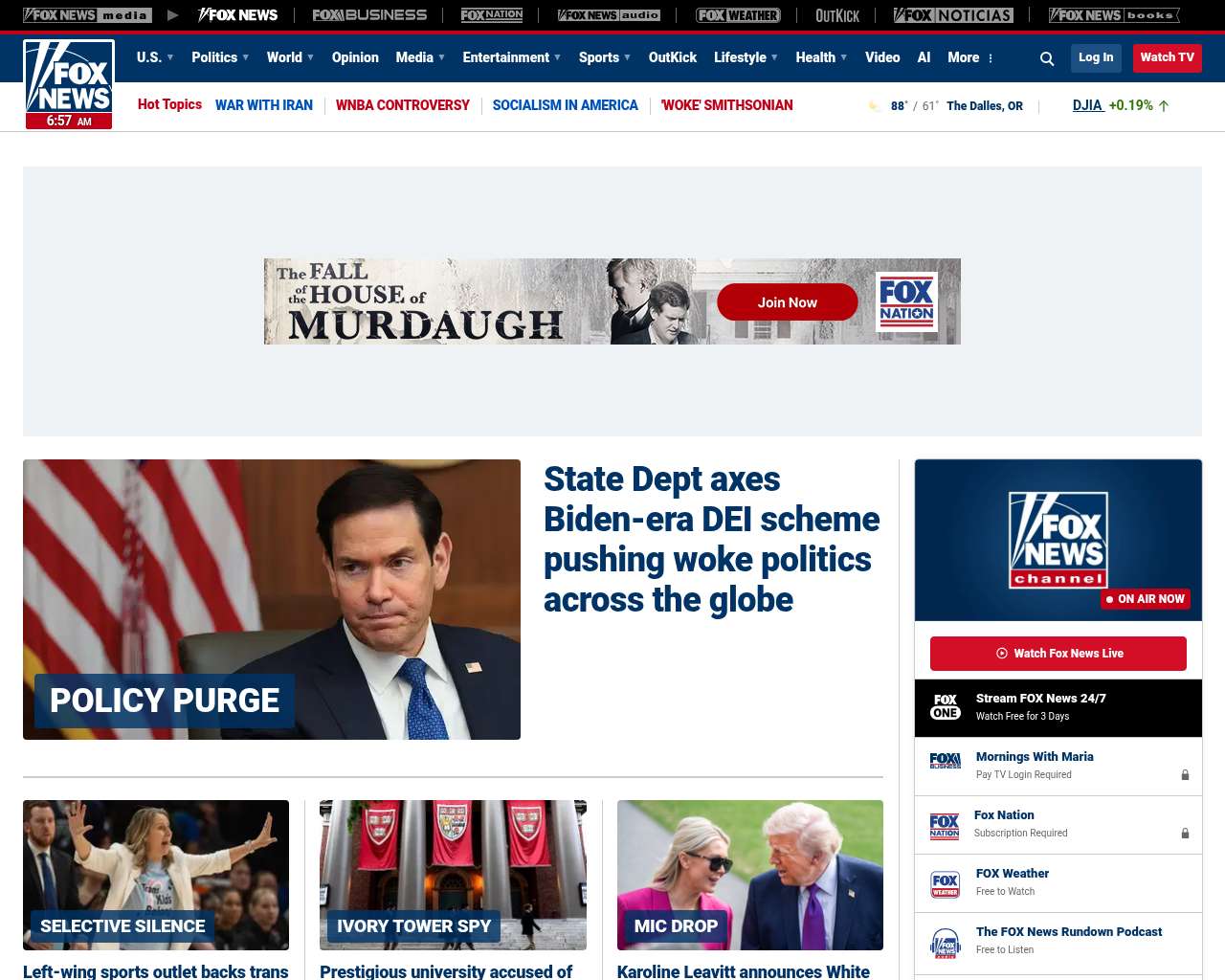The image size is (1225, 980).
Task: Open the IVORY TOWER SPY story image
Action: tap(453, 875)
